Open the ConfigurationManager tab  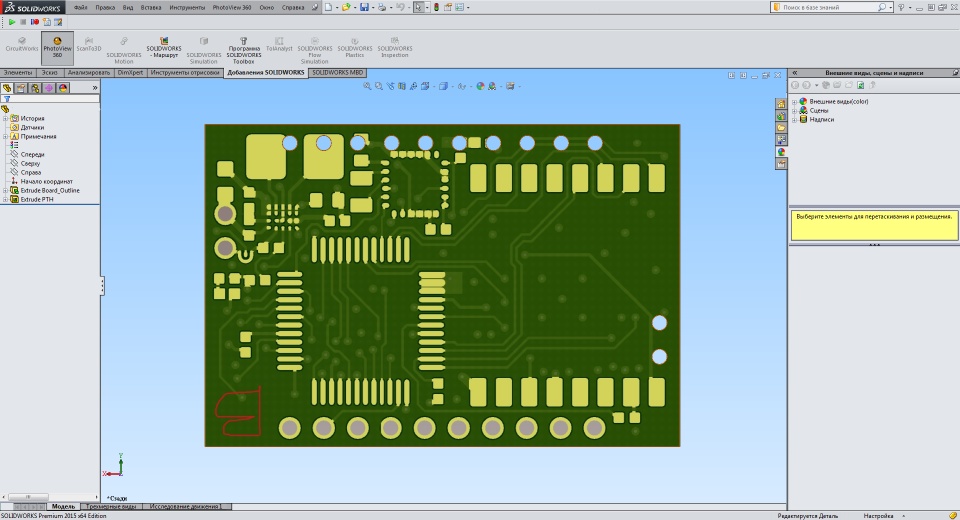[x=35, y=88]
